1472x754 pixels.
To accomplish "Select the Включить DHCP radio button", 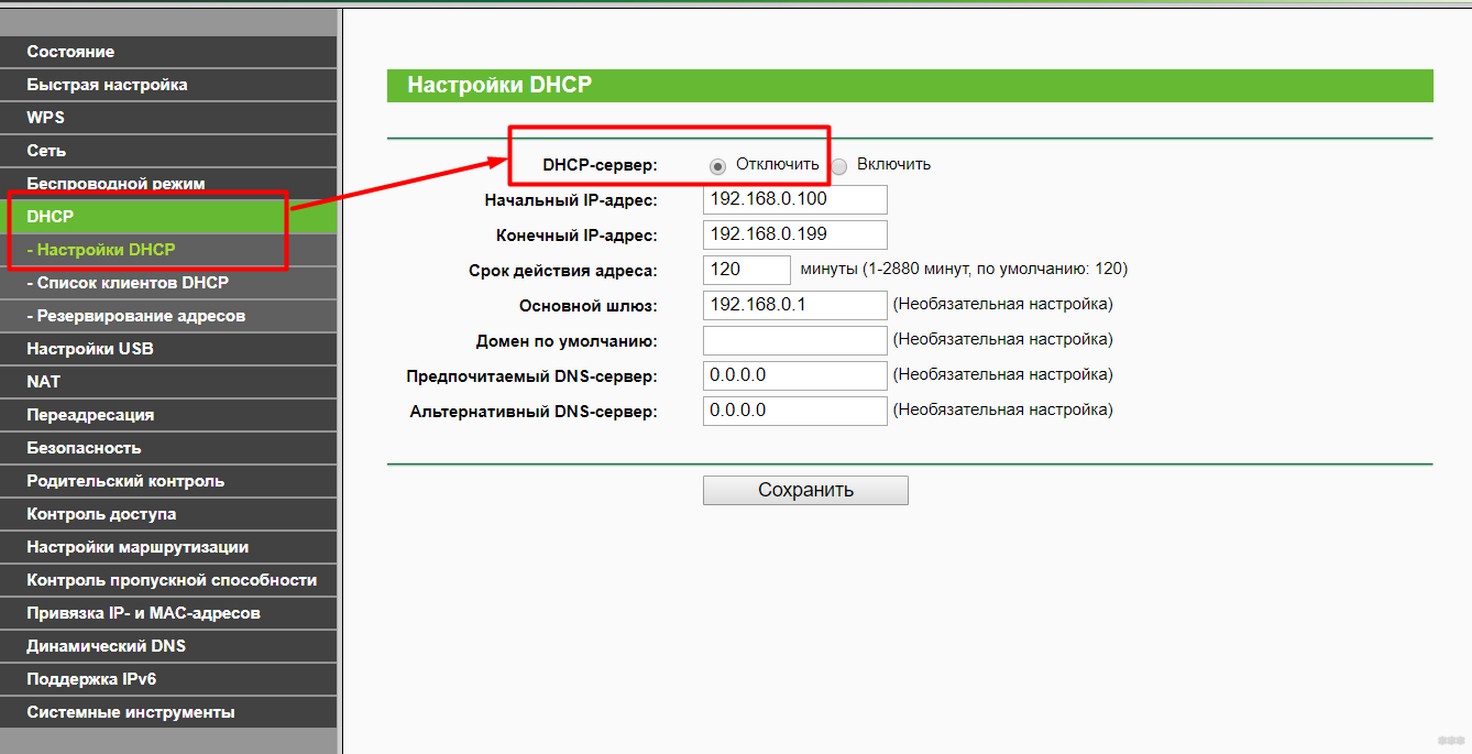I will tap(840, 166).
